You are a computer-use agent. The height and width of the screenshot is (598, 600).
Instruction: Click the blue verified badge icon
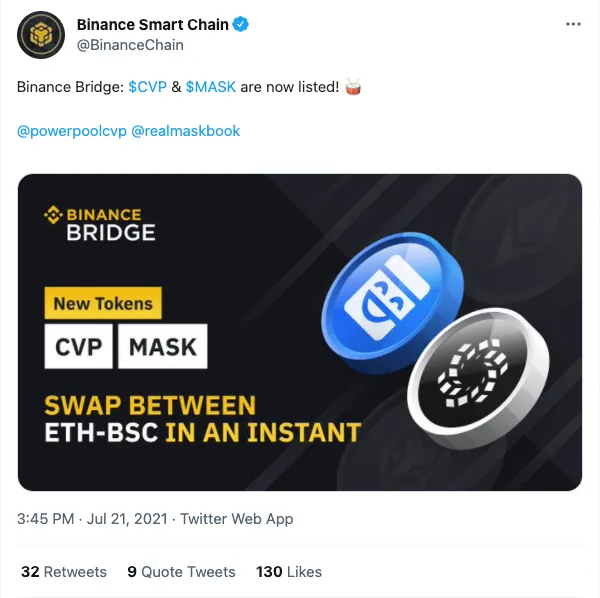[241, 24]
